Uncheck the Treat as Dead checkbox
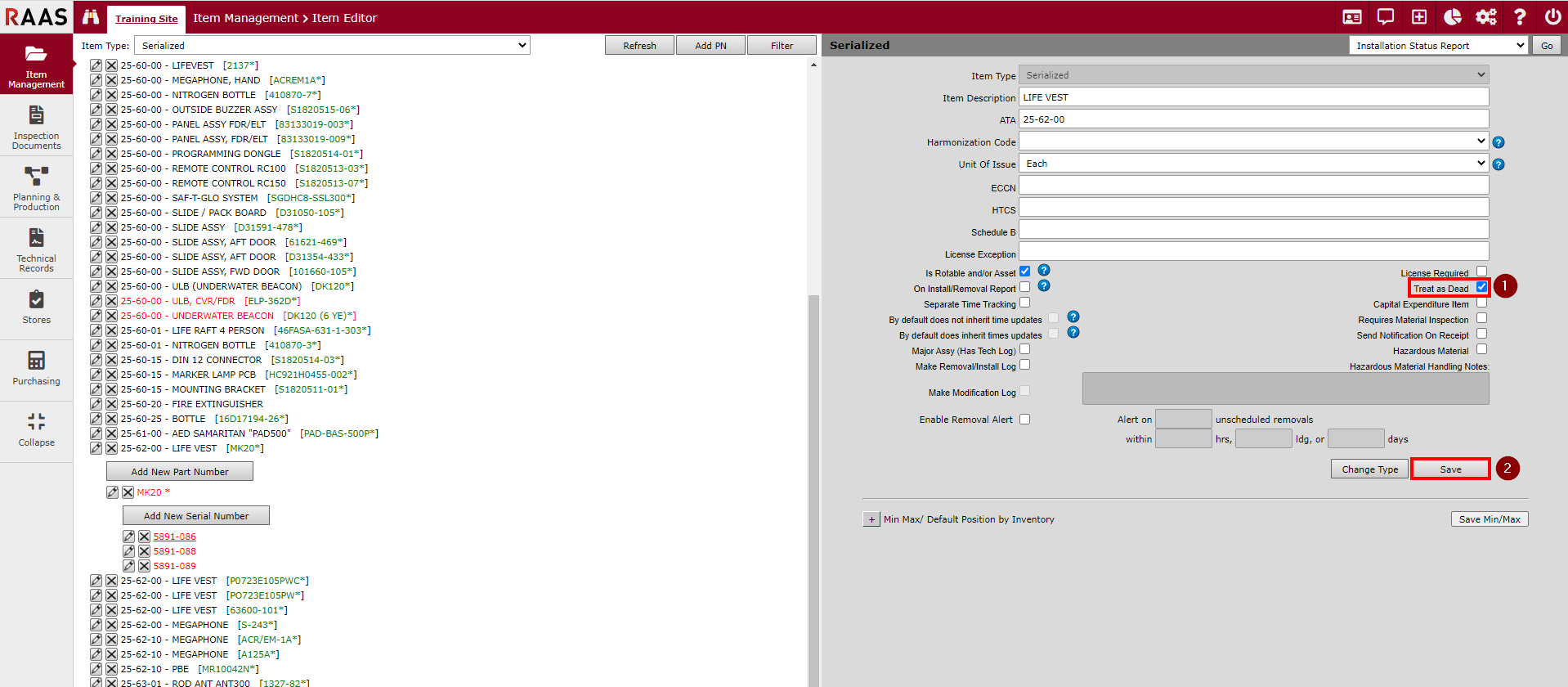This screenshot has height=687, width=1568. coord(1481,287)
